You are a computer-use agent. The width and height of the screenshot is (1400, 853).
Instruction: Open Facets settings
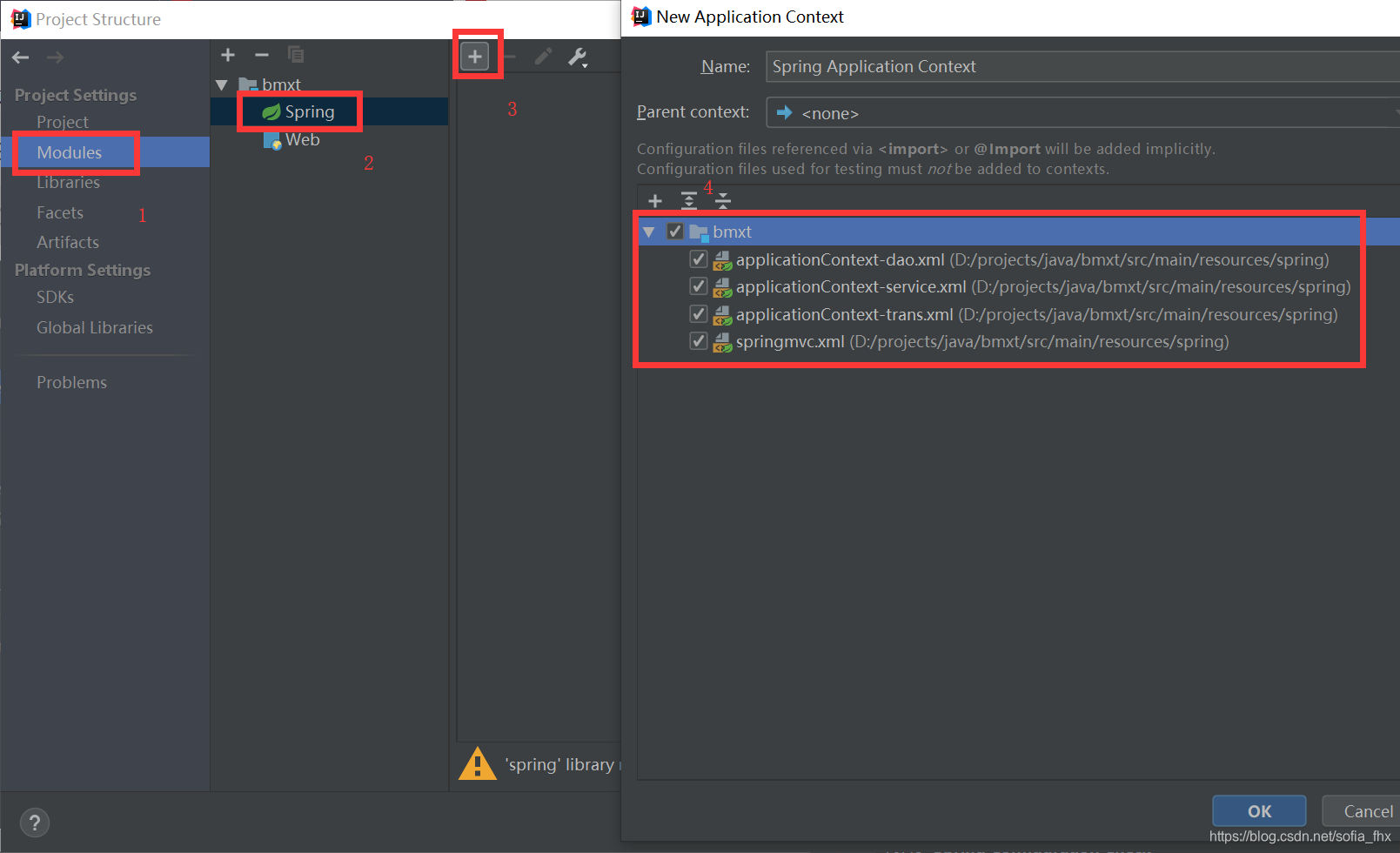[60, 212]
